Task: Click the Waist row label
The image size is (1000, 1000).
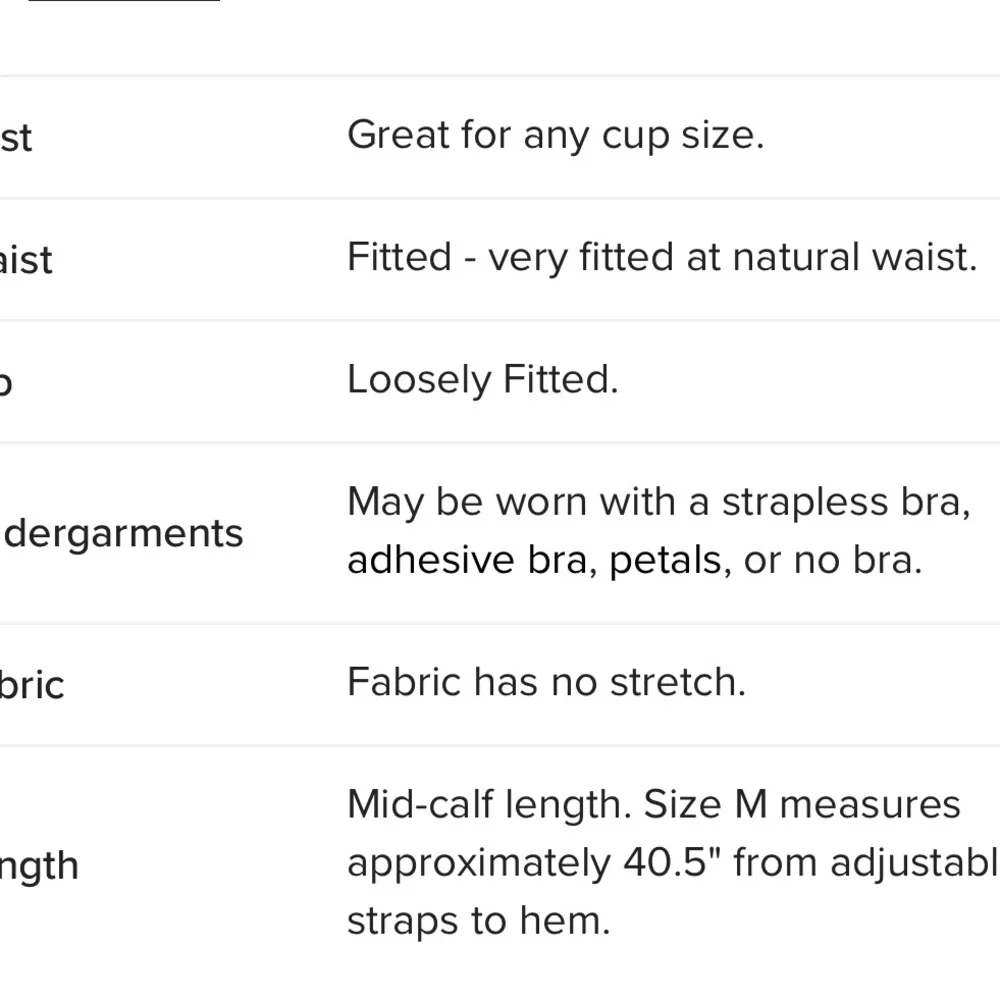Action: 26,260
